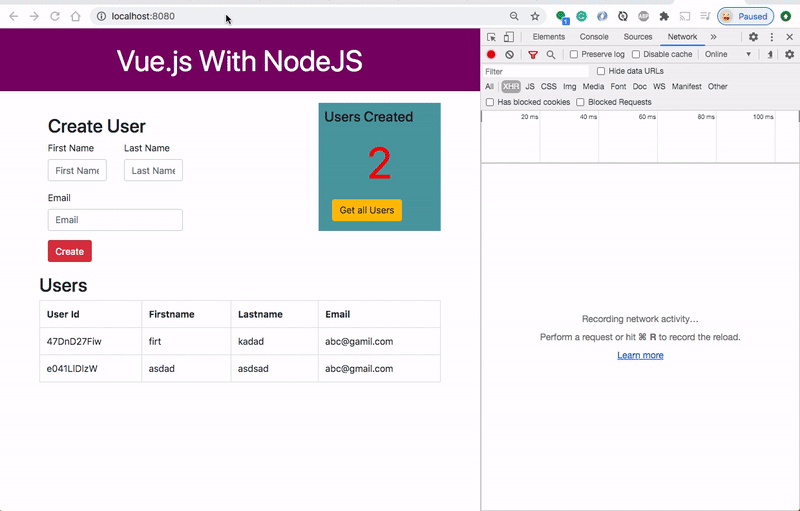Select the XHR request filter
The height and width of the screenshot is (511, 800).
point(511,86)
